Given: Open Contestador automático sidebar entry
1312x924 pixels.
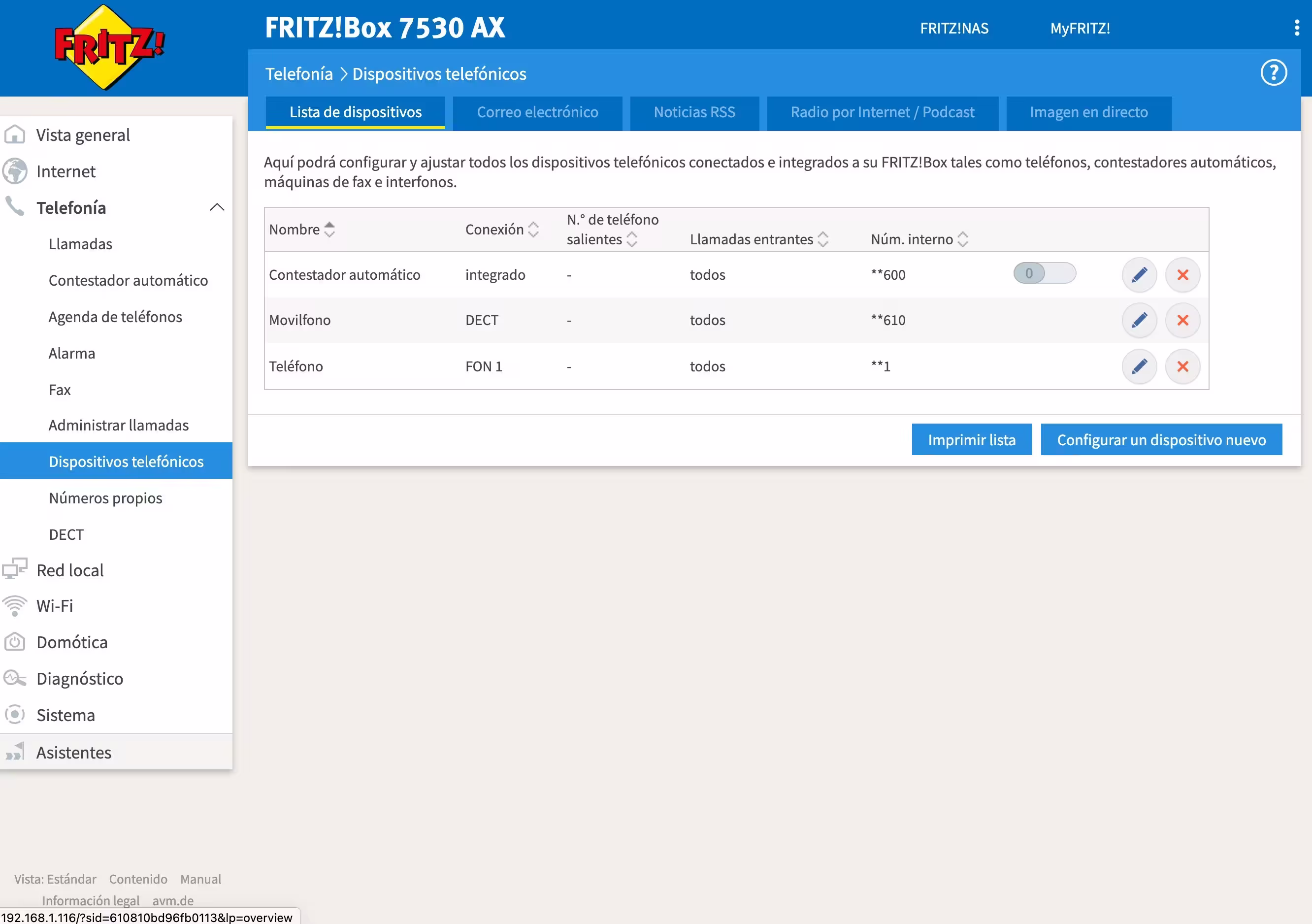Looking at the screenshot, I should pyautogui.click(x=128, y=281).
